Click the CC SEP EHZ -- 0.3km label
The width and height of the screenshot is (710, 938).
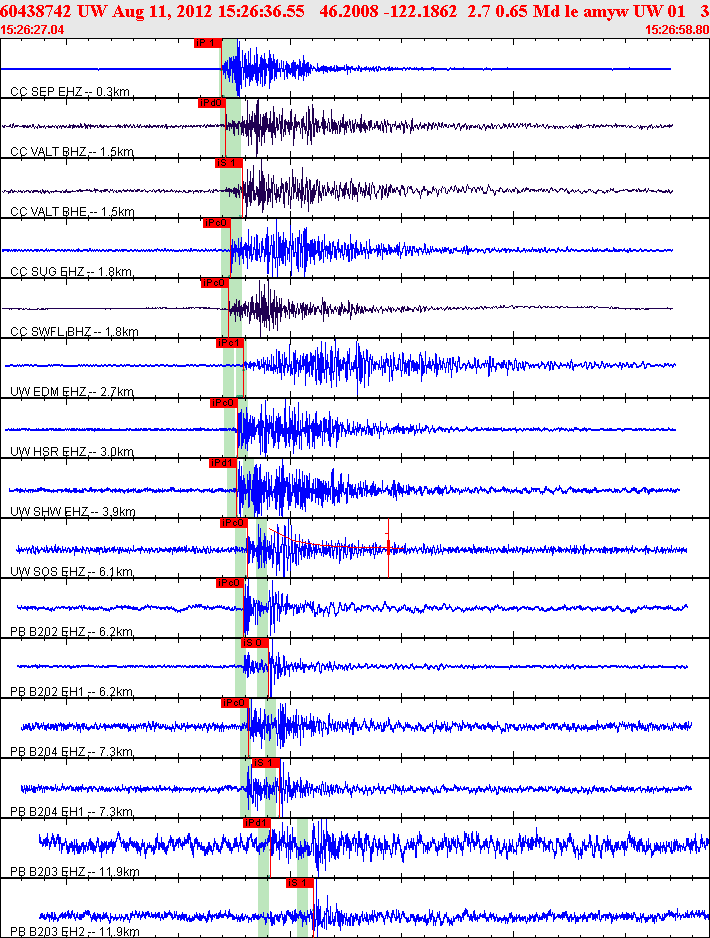[x=70, y=92]
